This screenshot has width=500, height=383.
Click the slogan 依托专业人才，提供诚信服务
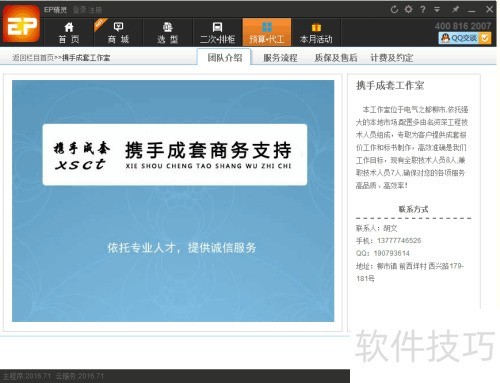click(182, 248)
